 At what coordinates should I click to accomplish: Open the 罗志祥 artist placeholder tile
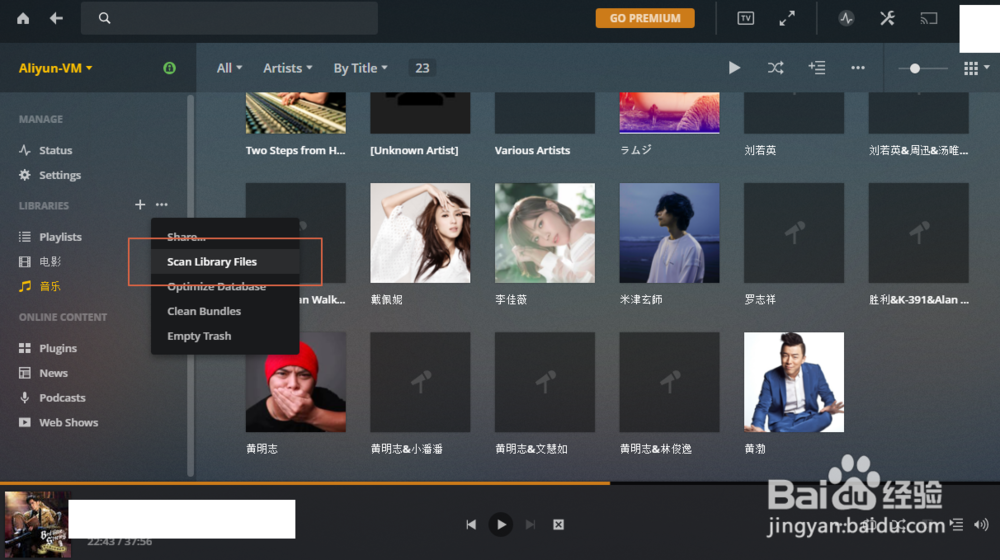point(794,233)
